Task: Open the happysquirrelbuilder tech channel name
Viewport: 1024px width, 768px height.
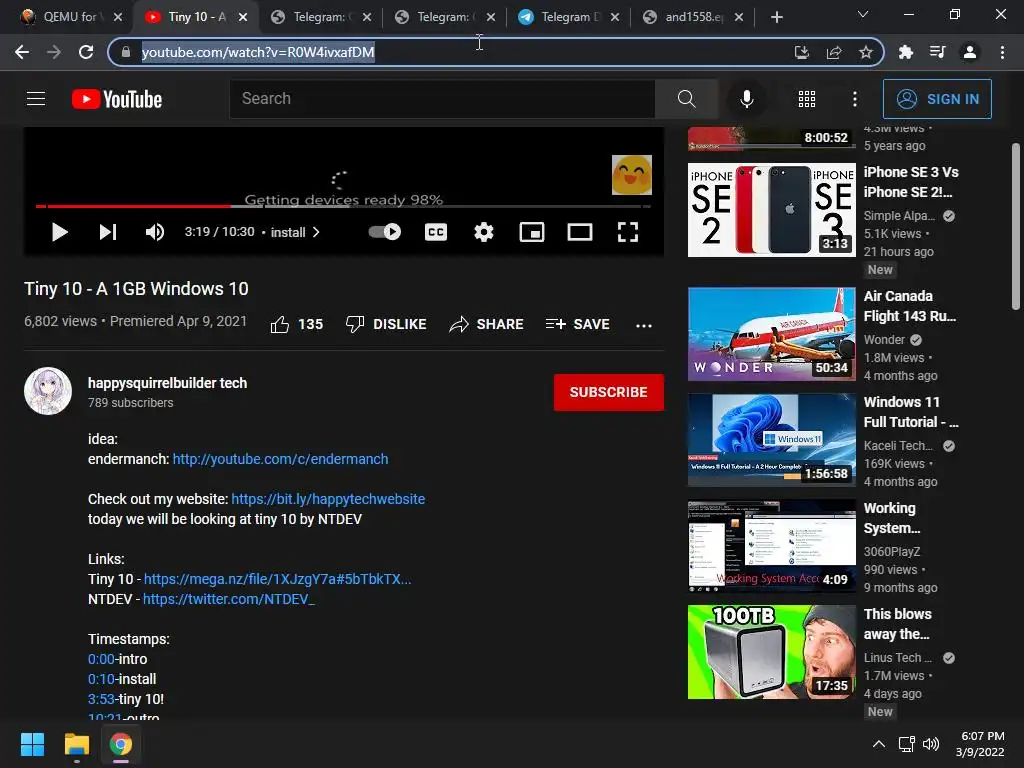Action: 167,383
